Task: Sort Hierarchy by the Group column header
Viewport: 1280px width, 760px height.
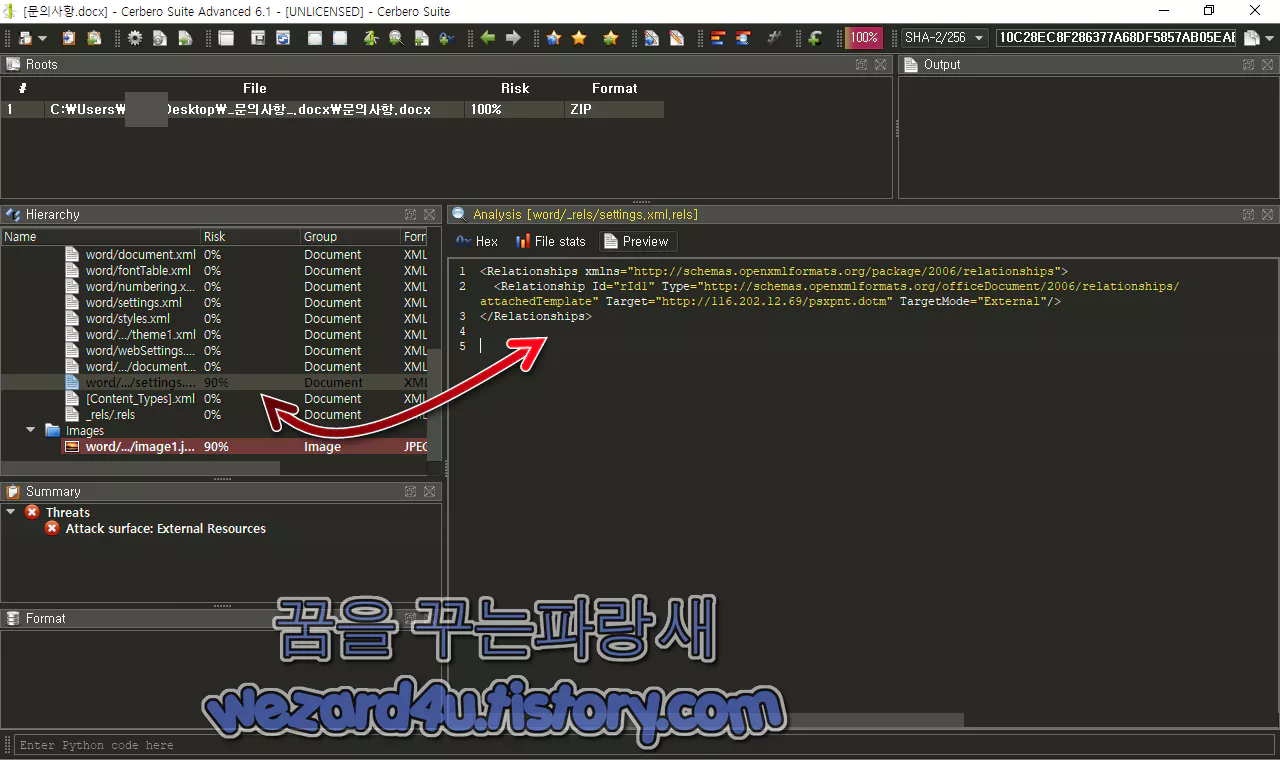Action: coord(350,237)
